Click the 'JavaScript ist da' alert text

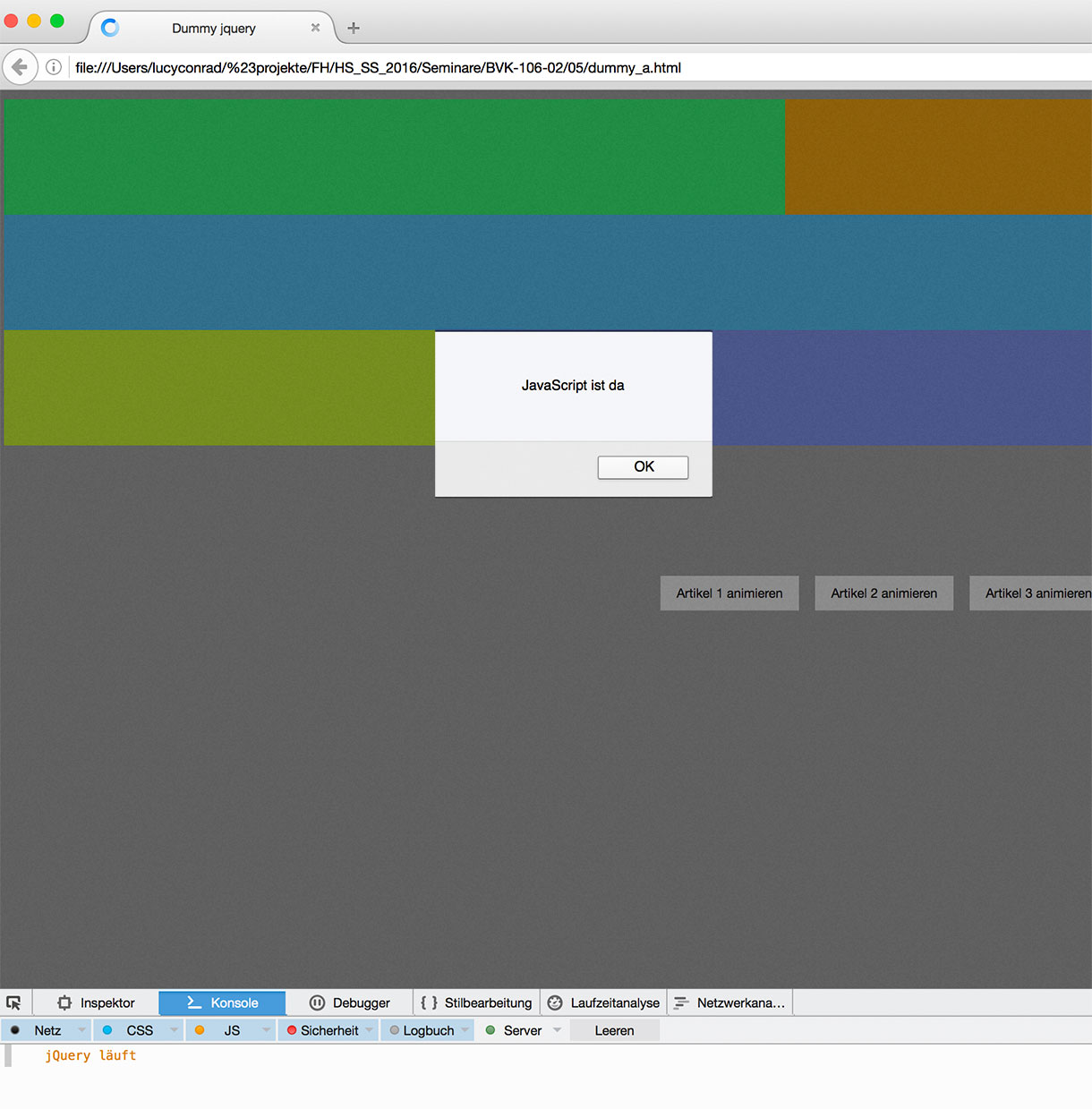point(573,385)
